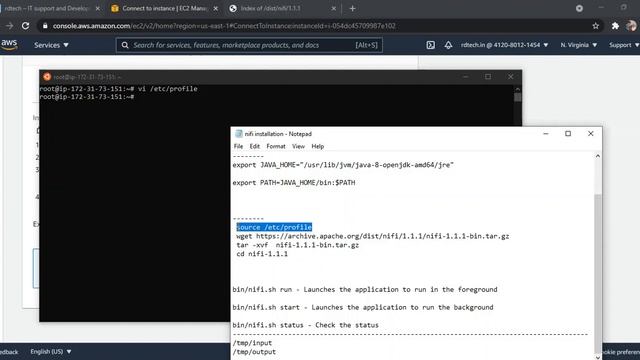Viewport: 640px width, 360px height.
Task: Click the 'tar -xvf nifi-1.1.1-bin.tar.gz' line
Action: tap(298, 245)
